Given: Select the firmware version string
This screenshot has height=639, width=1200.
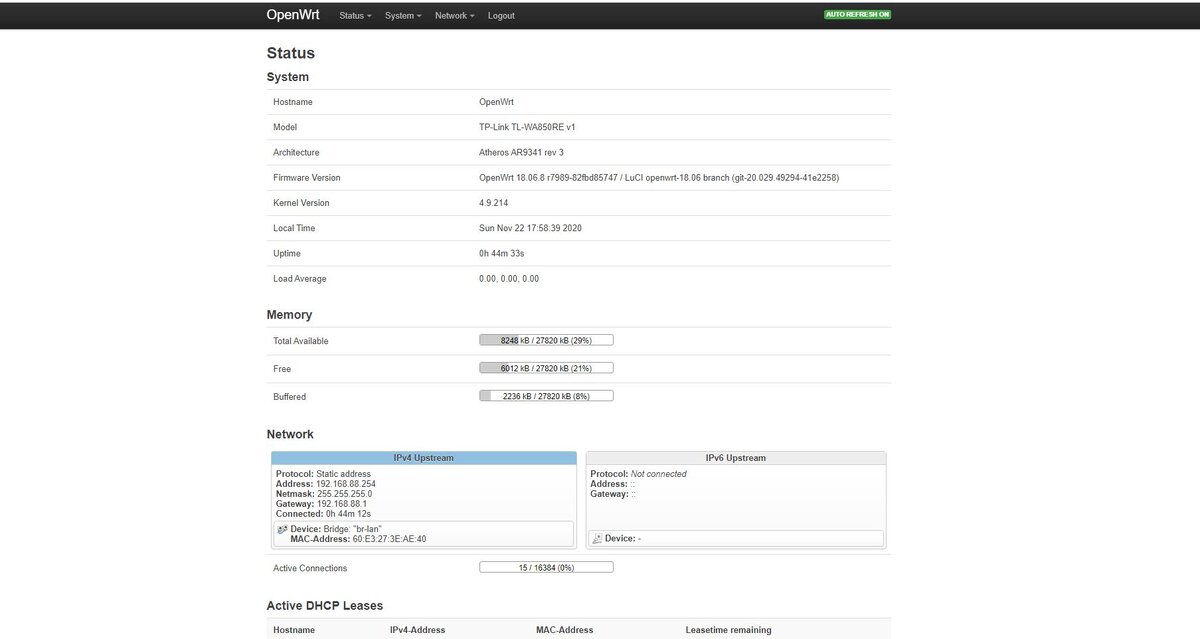Looking at the screenshot, I should tap(659, 177).
